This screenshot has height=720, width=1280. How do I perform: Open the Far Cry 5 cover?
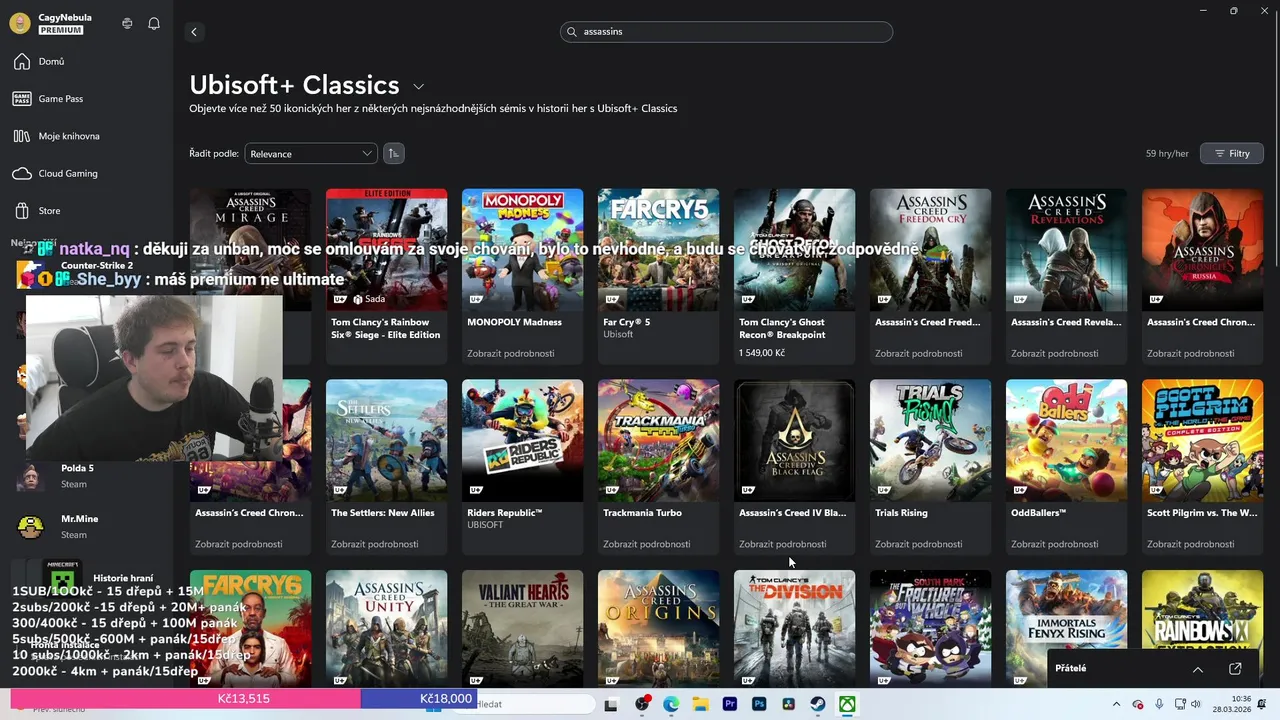658,250
